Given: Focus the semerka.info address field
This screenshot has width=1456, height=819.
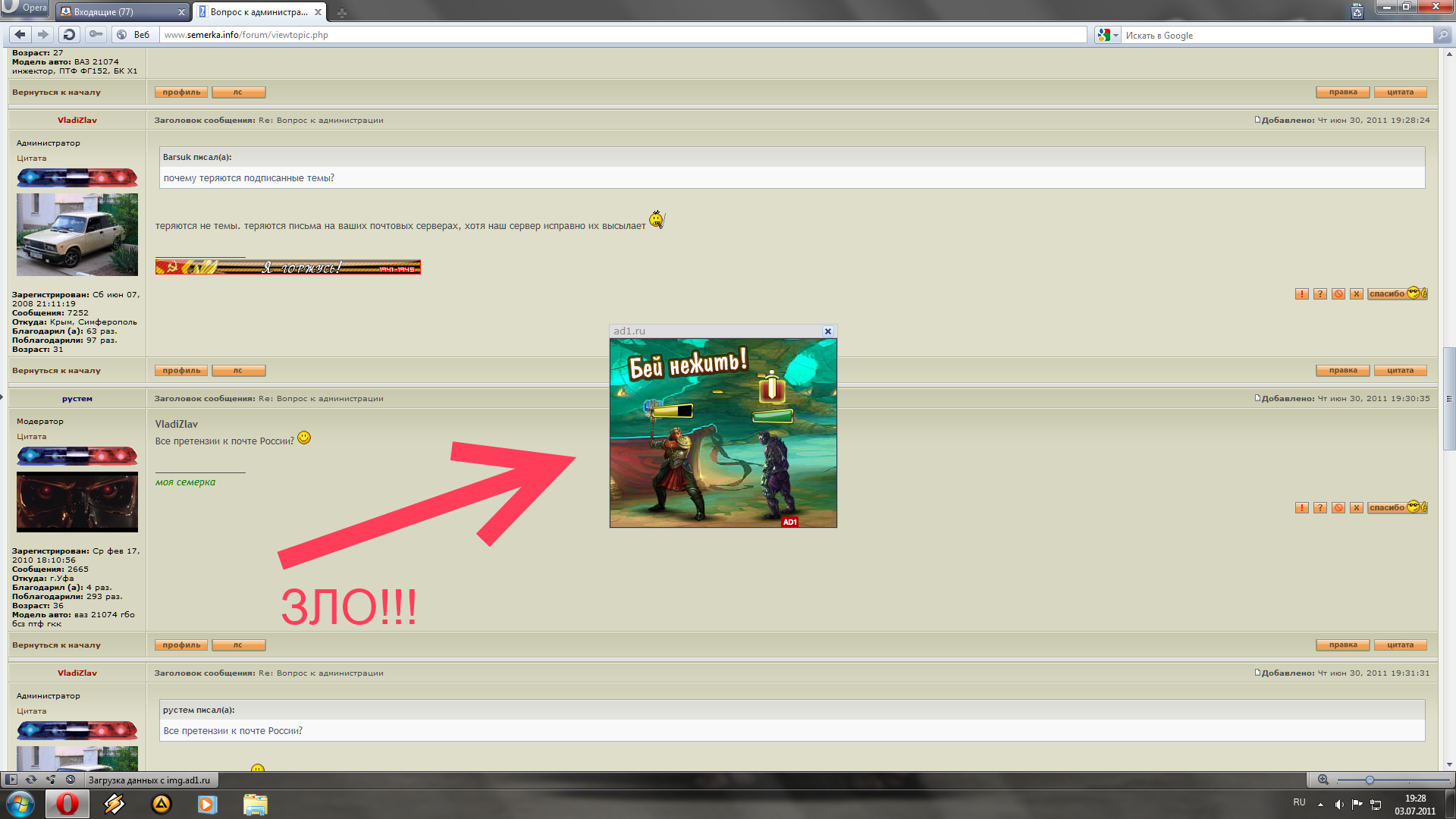Looking at the screenshot, I should (x=623, y=35).
